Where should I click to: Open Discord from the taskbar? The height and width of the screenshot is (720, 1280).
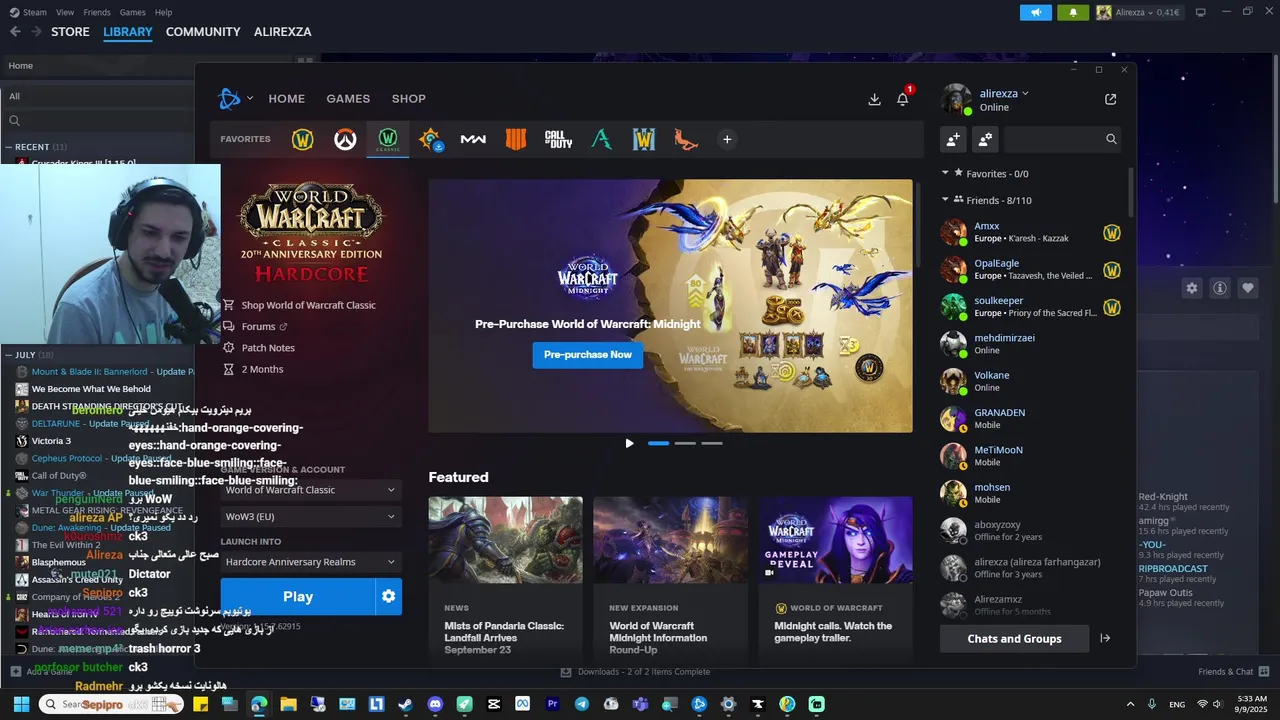(435, 704)
